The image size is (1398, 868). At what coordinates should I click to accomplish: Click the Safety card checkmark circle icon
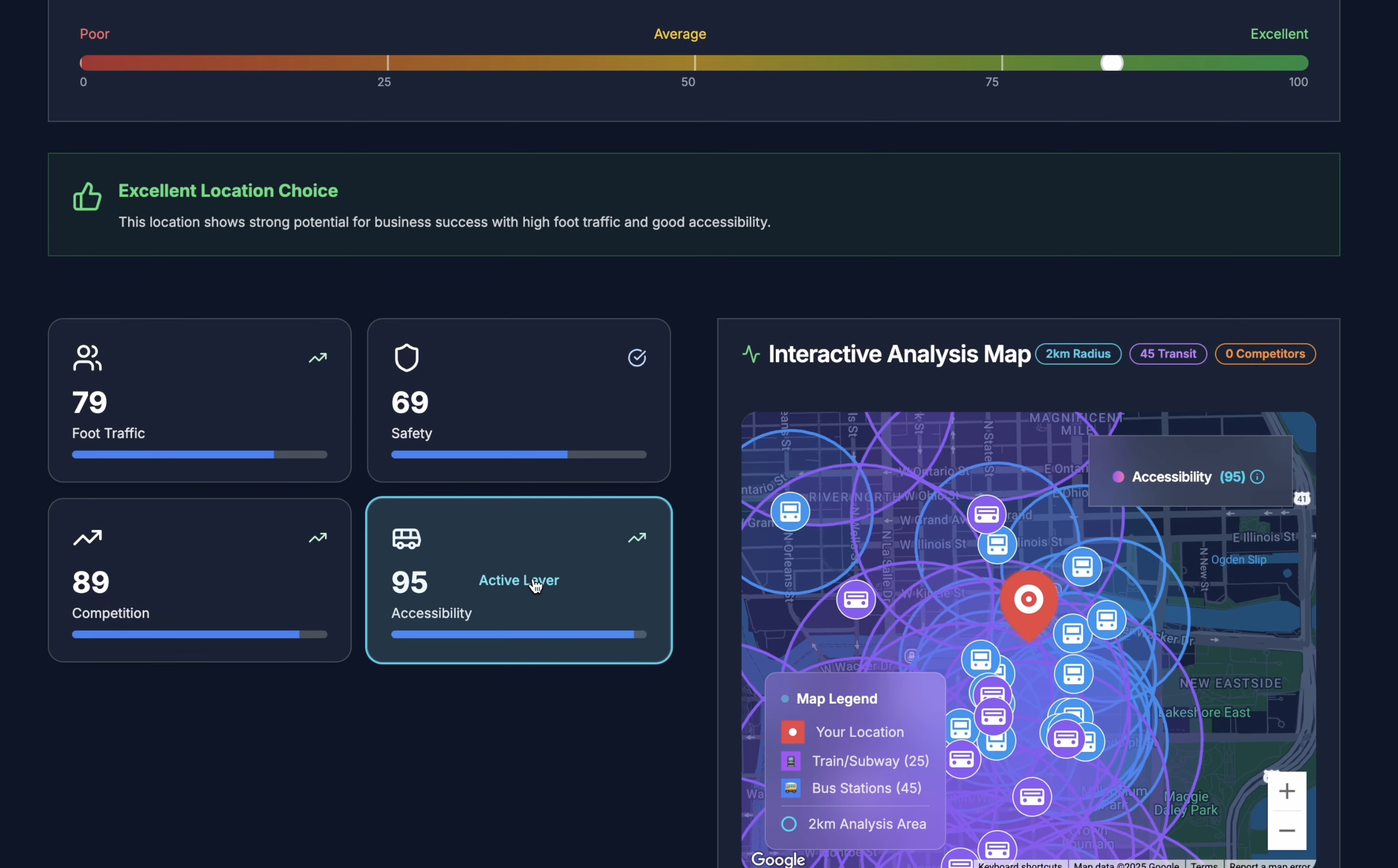point(637,358)
